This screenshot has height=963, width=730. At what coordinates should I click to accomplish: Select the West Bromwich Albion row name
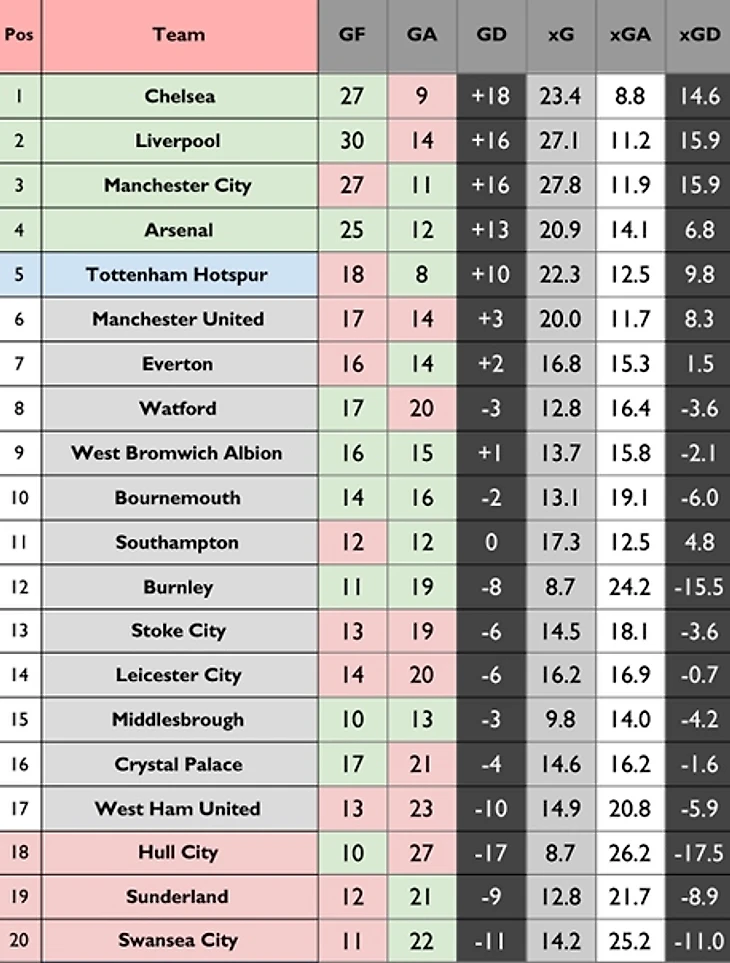point(179,453)
